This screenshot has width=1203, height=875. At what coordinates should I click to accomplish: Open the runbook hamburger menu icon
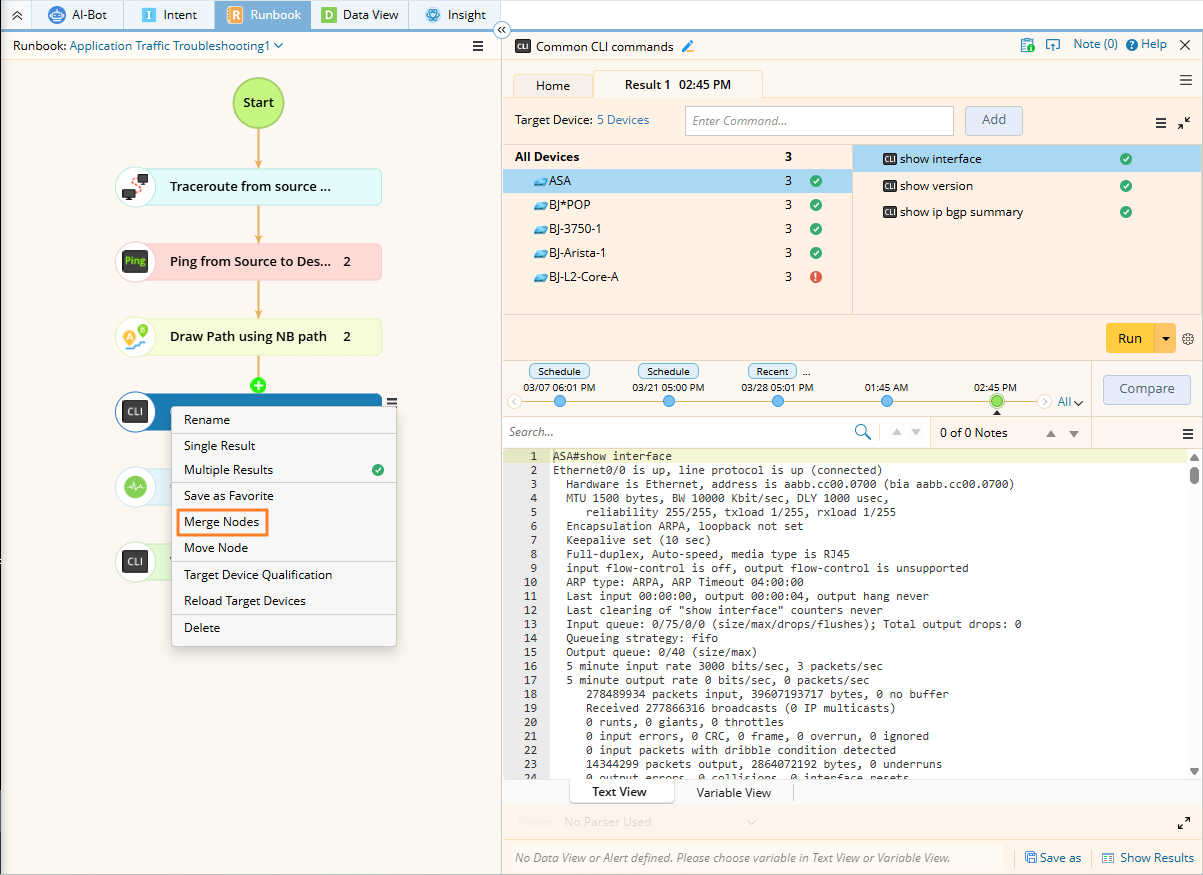click(478, 46)
